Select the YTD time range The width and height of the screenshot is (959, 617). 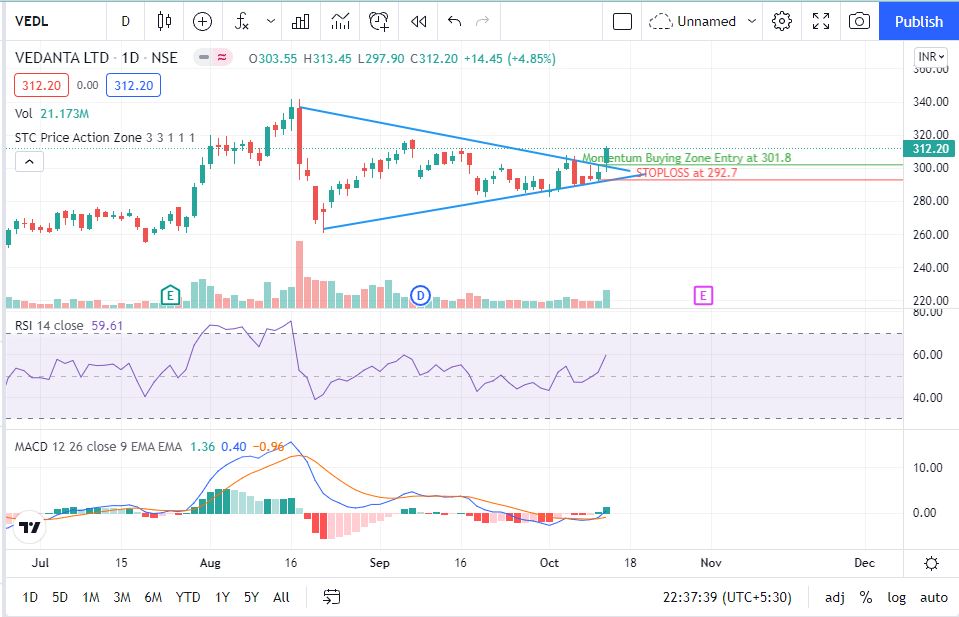[187, 597]
